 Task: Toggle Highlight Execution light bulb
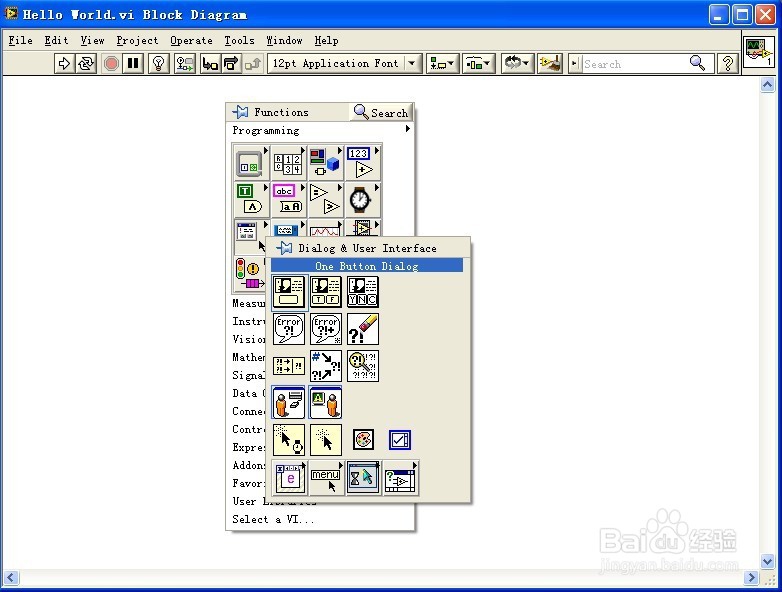click(159, 63)
